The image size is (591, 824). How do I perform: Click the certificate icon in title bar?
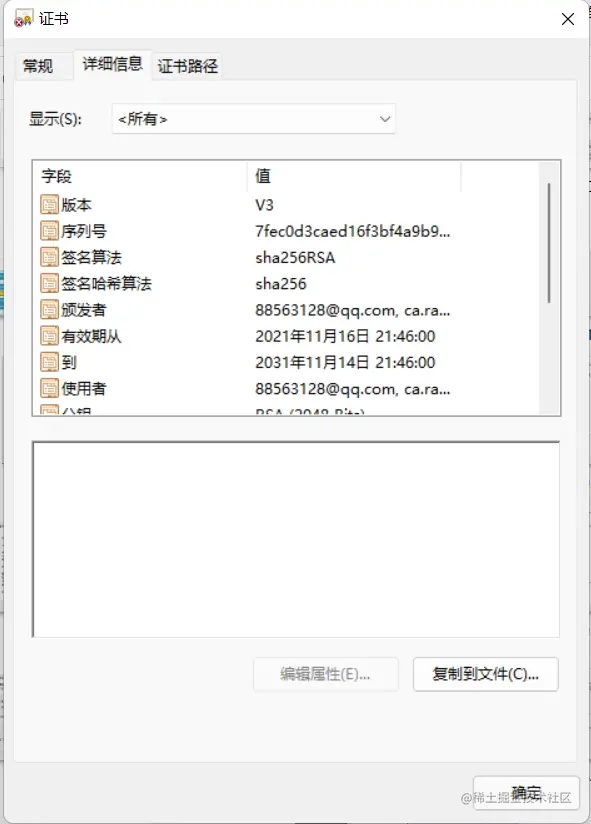pyautogui.click(x=23, y=18)
